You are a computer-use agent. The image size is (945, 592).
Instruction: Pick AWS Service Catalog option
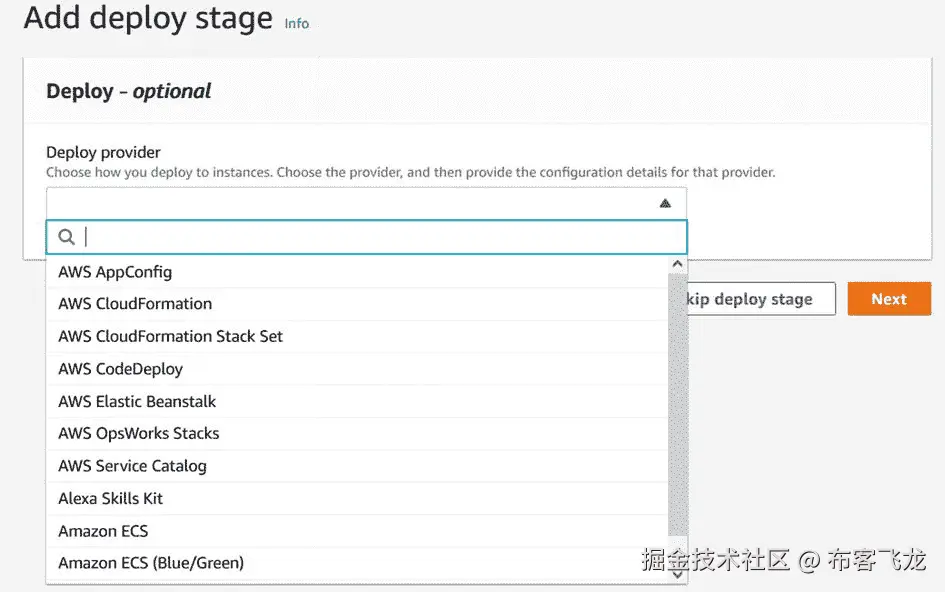click(133, 466)
